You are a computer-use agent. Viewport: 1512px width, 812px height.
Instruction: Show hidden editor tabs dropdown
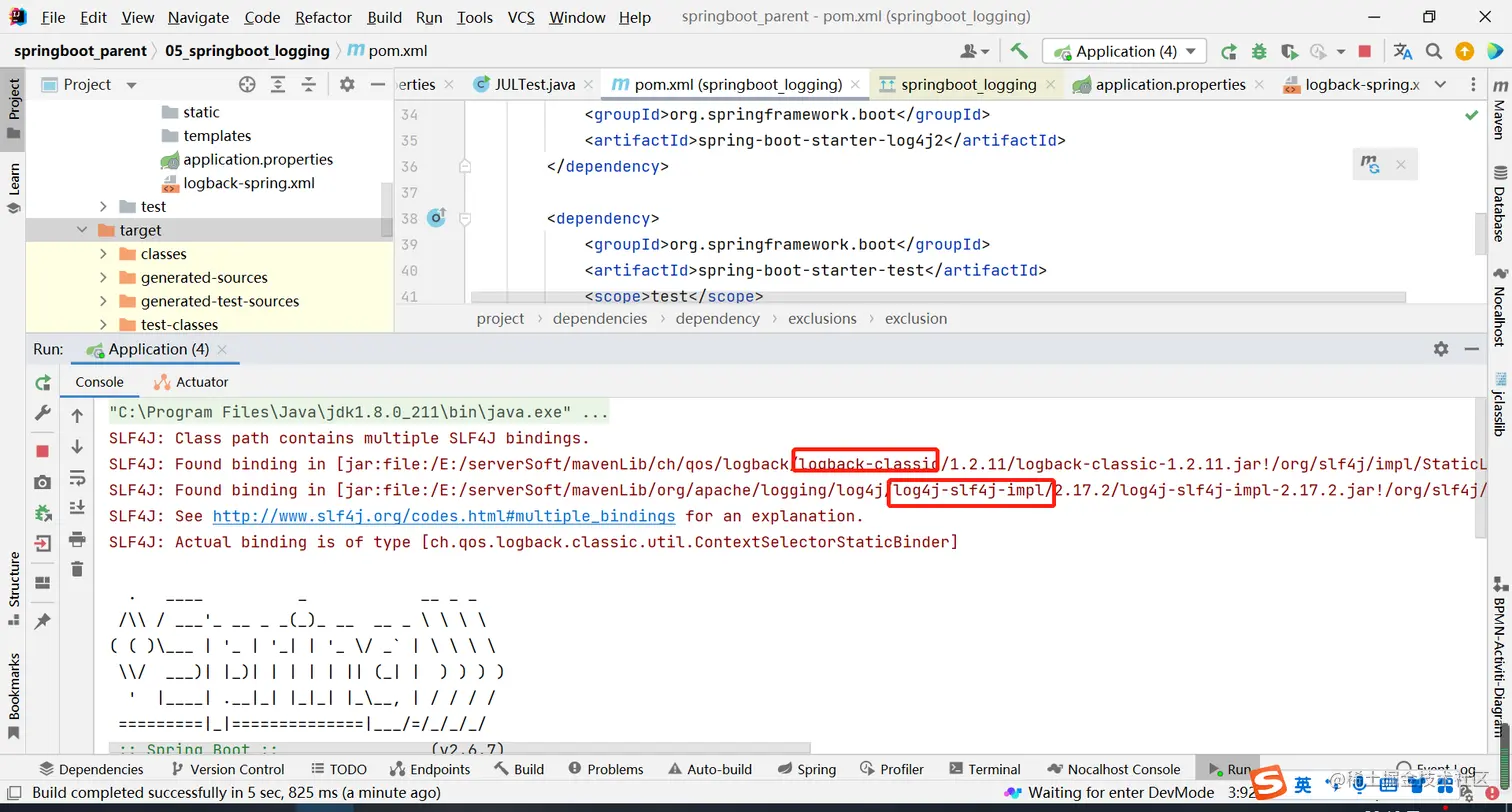point(1441,84)
